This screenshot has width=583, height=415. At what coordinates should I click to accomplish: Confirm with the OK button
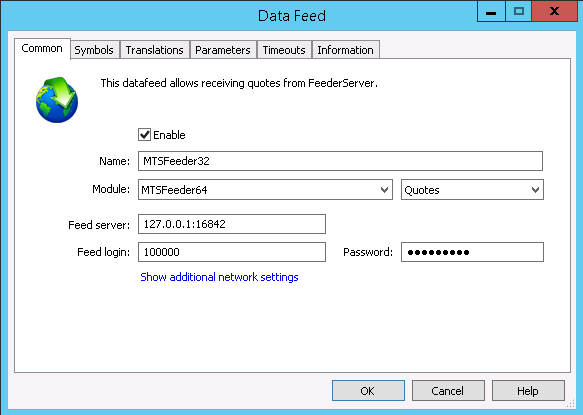(368, 390)
